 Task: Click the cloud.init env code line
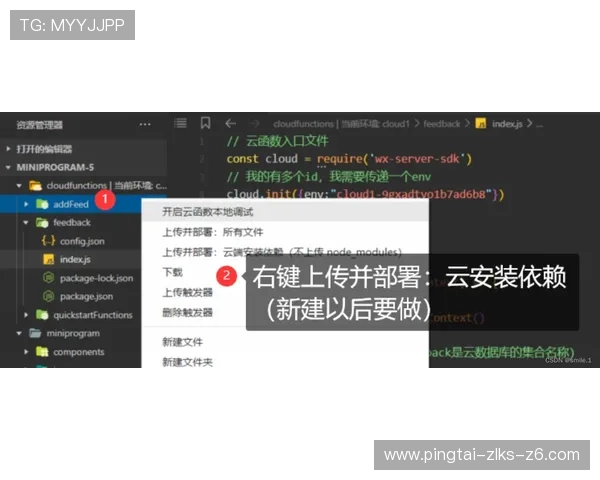click(365, 194)
